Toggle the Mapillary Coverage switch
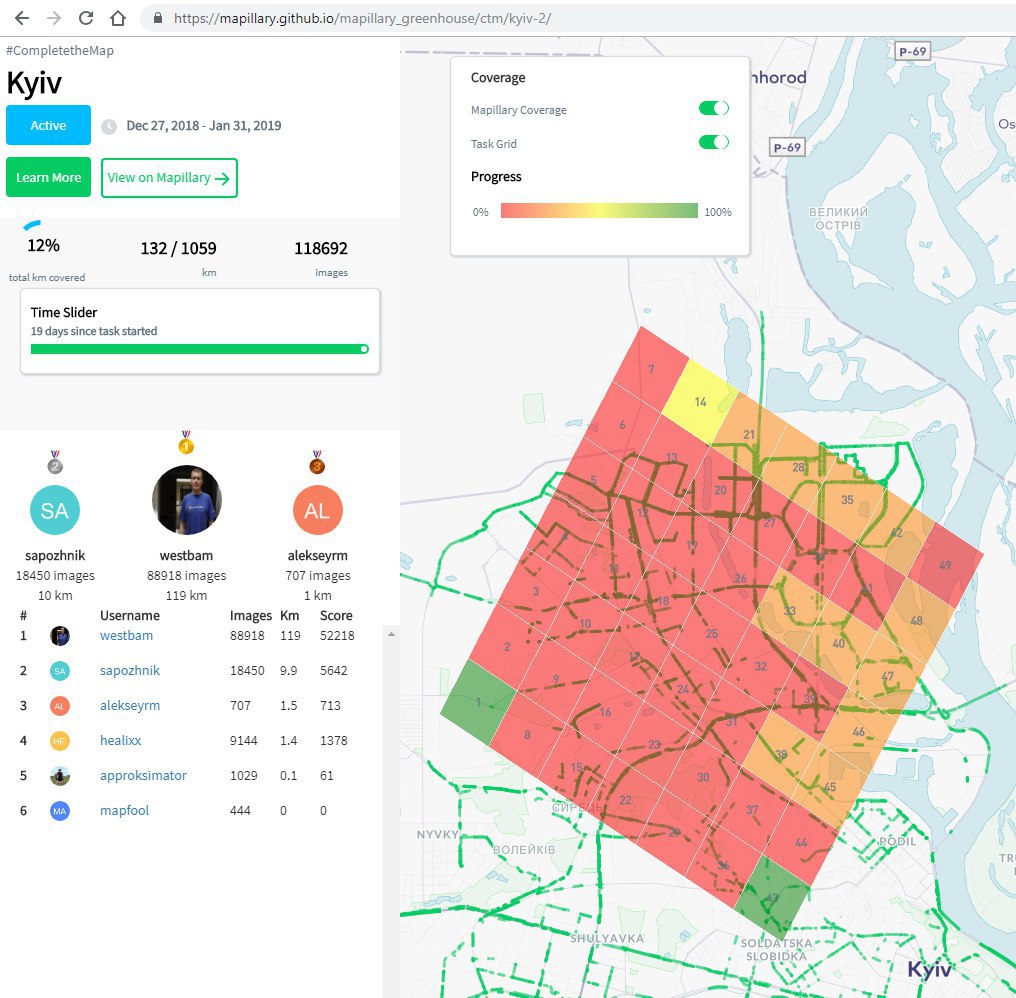Screen dimensions: 1016x998 pos(713,108)
